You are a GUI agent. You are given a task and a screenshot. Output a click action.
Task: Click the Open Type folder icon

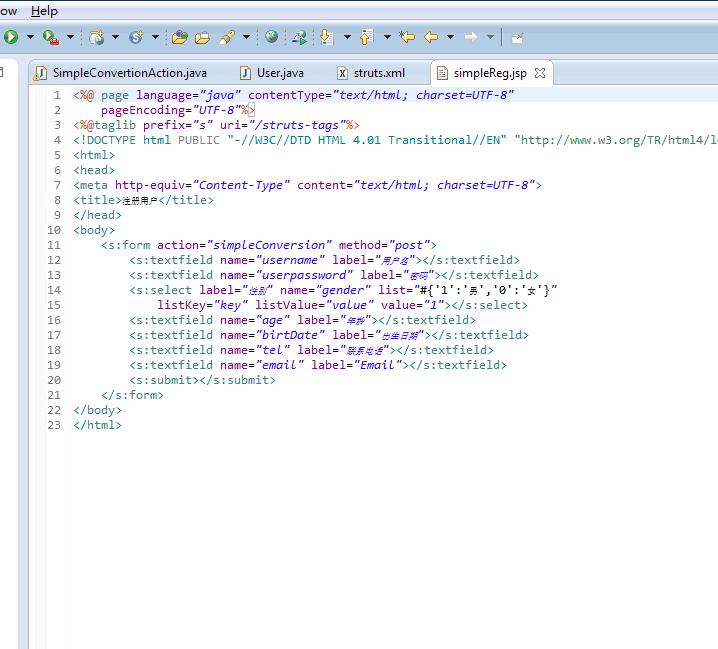[x=180, y=37]
